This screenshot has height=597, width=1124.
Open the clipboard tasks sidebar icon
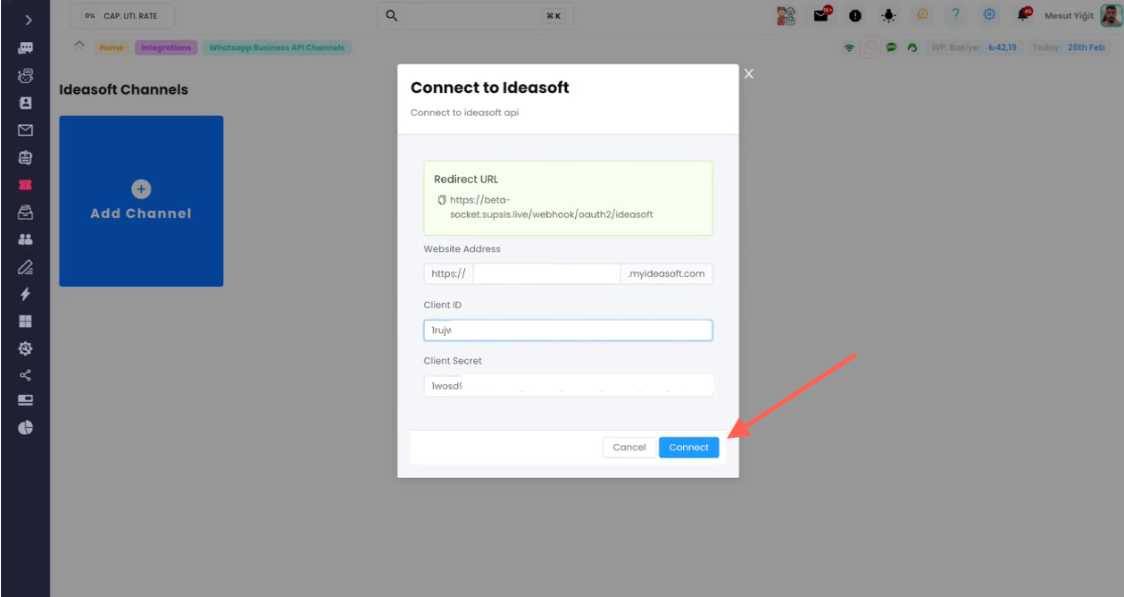point(25,158)
